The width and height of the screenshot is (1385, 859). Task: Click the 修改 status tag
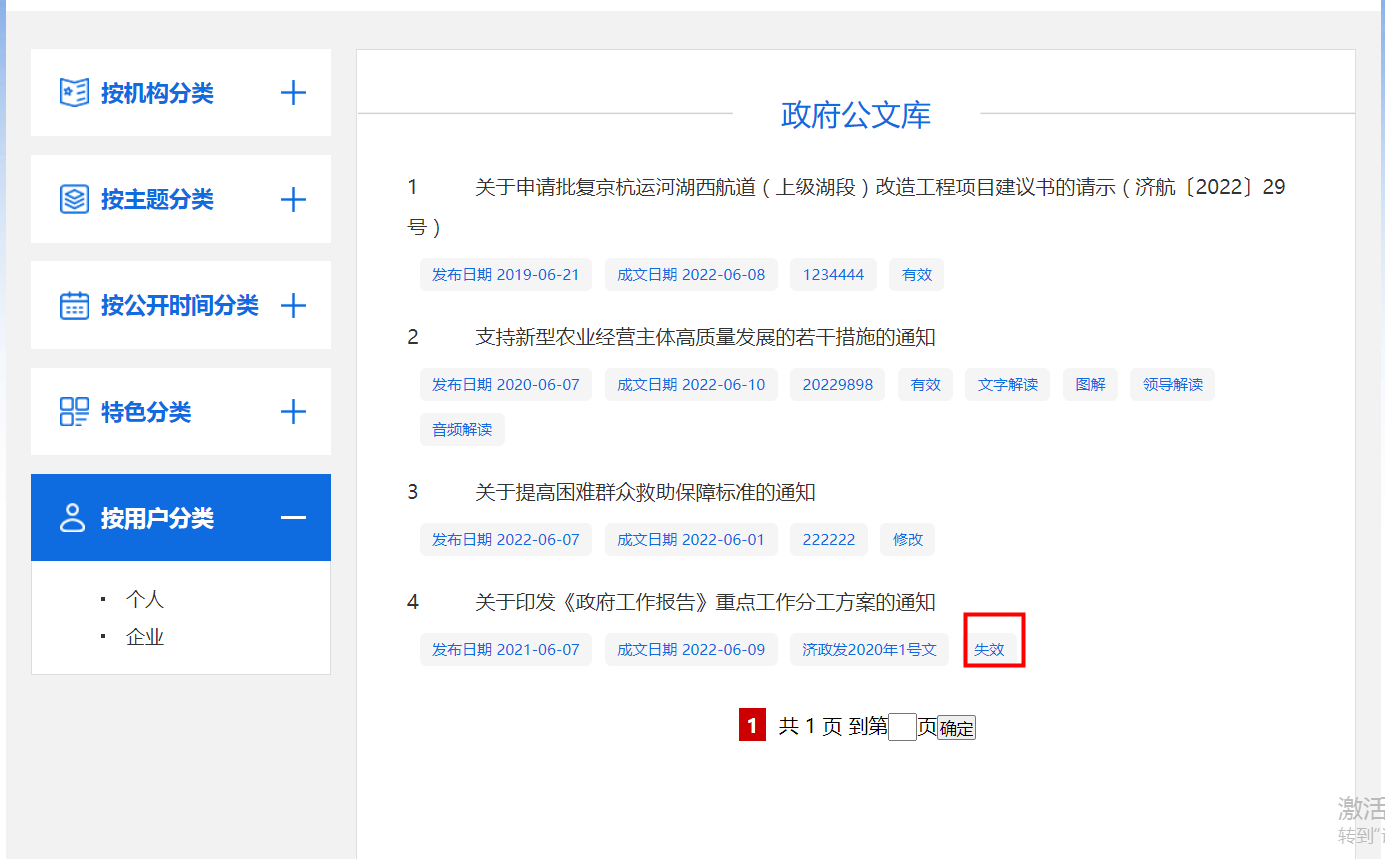908,540
